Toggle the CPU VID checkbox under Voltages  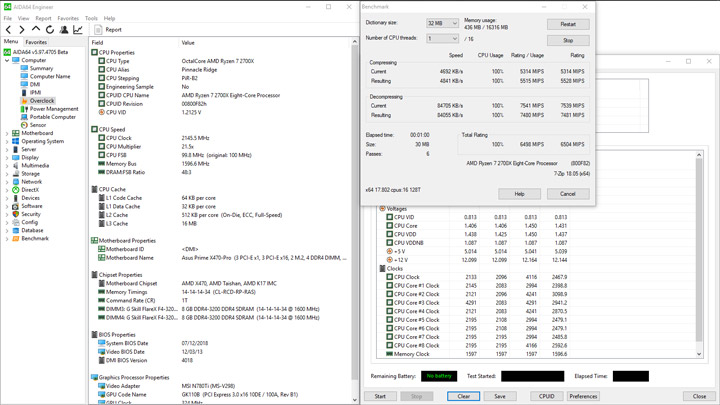(389, 217)
